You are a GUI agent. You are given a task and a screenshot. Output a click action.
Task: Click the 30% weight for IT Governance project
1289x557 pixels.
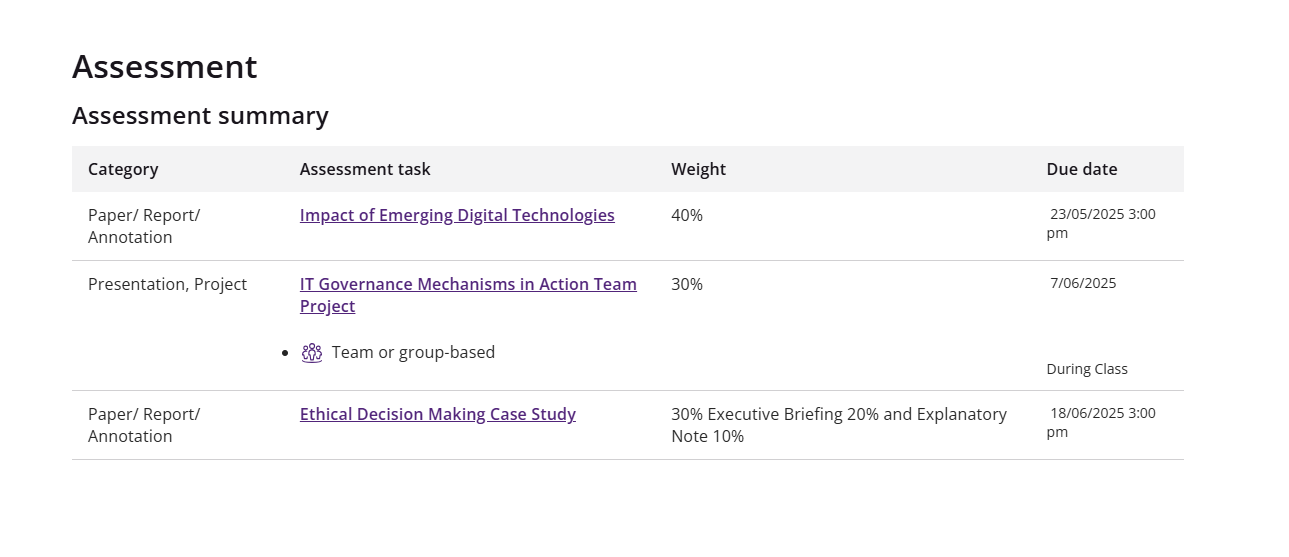click(x=687, y=284)
